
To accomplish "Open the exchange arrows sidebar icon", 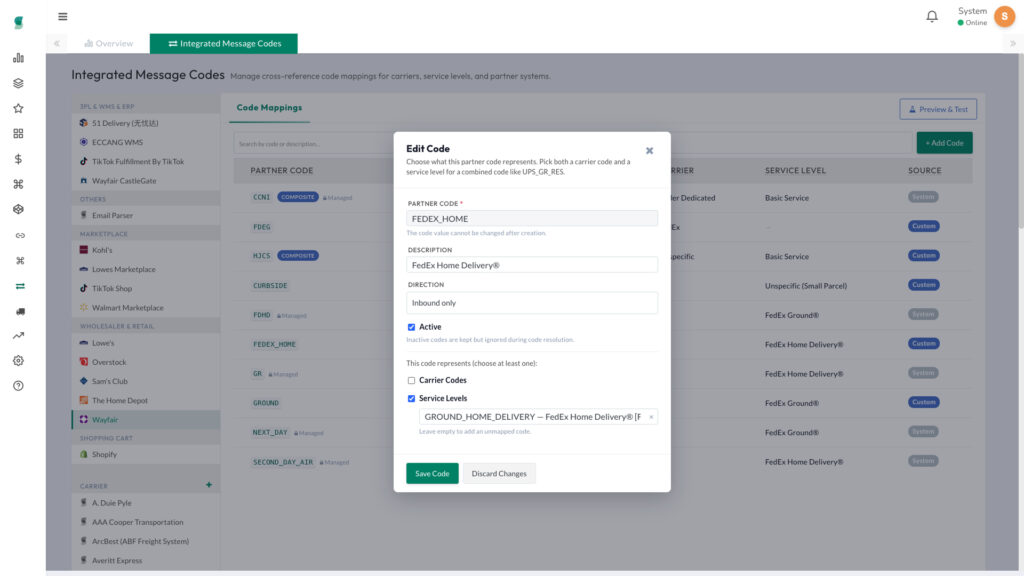I will pos(20,286).
